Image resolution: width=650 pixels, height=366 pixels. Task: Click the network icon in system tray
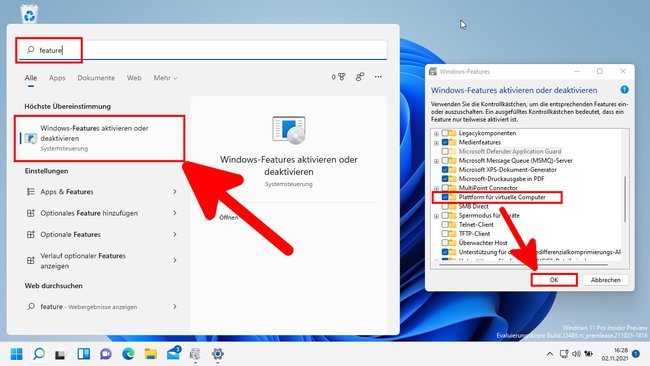(564, 354)
